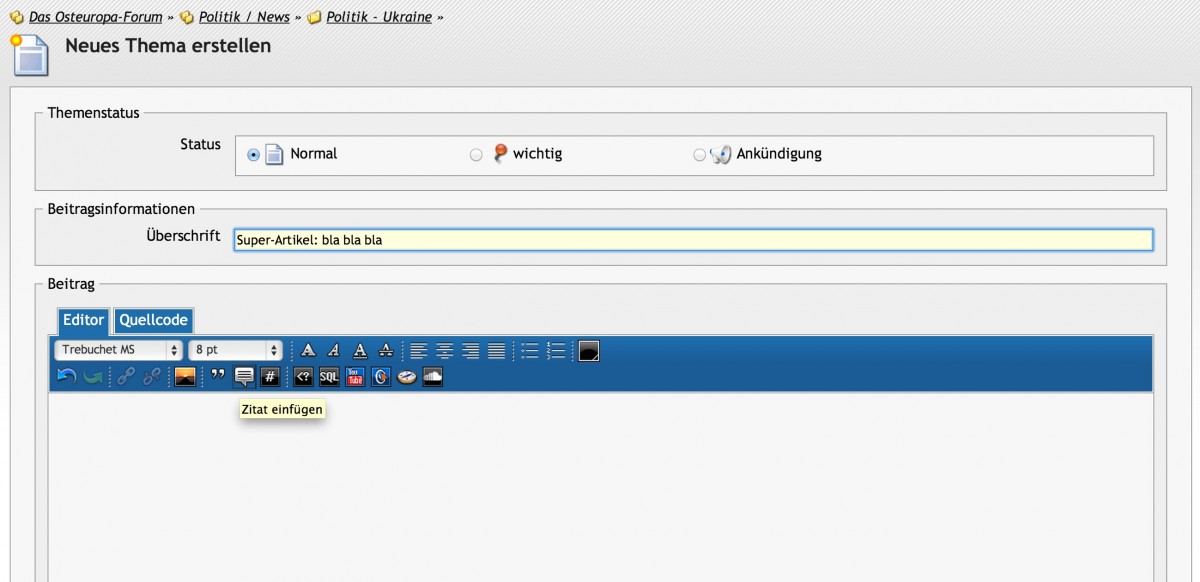Align text to the right
The width and height of the screenshot is (1200, 582).
471,351
